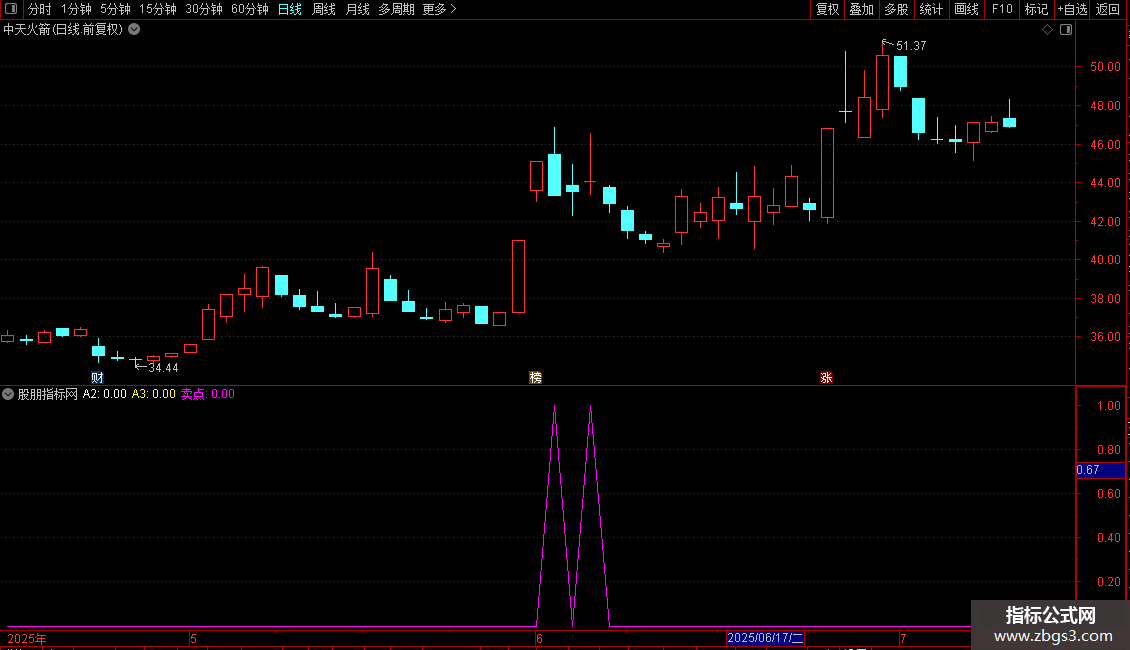Image resolution: width=1130 pixels, height=650 pixels.
Task: Click the 50.00 price axis label
Action: click(x=1105, y=67)
